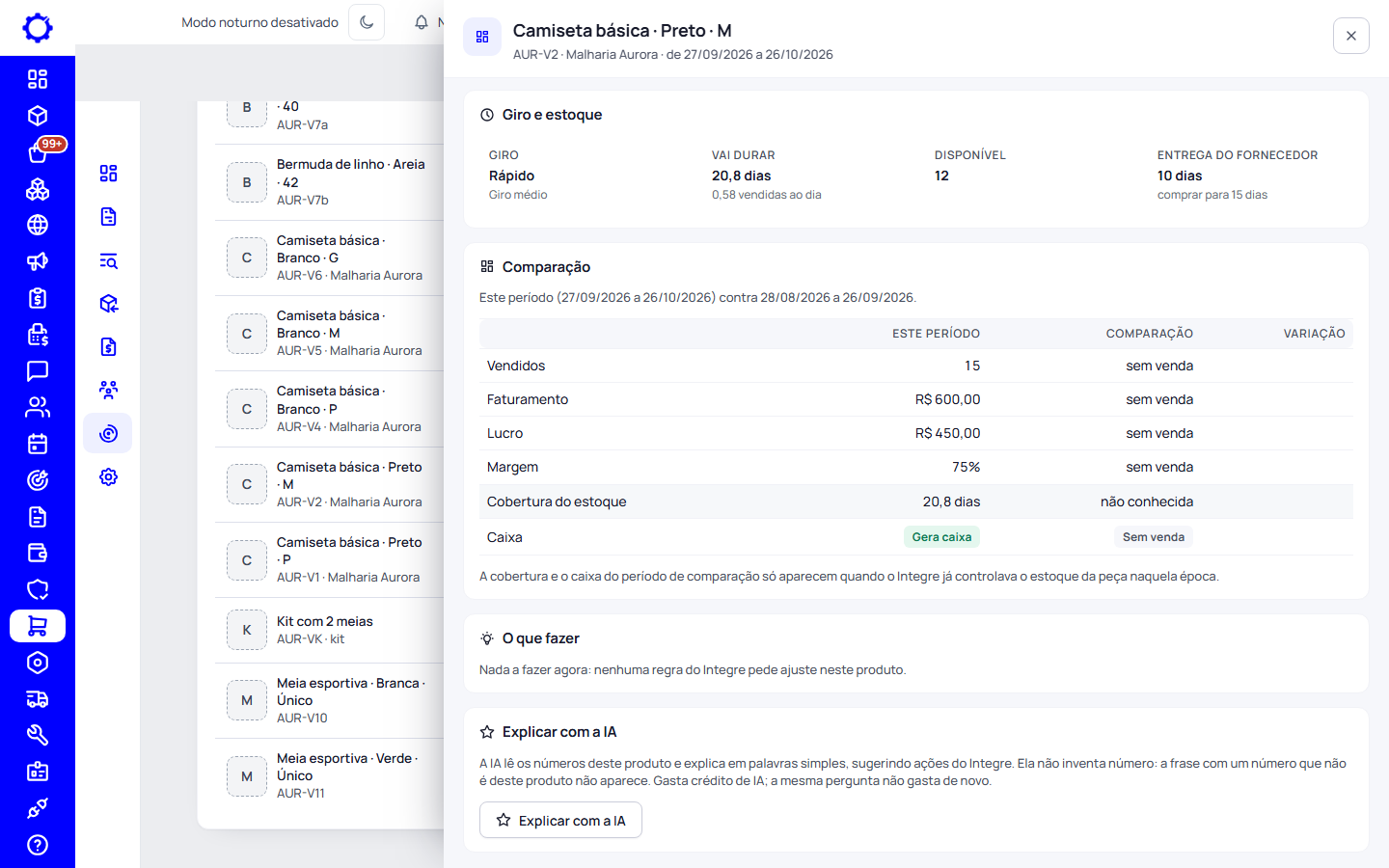Open the megaphone marketing icon
The width and height of the screenshot is (1389, 868).
[x=38, y=261]
